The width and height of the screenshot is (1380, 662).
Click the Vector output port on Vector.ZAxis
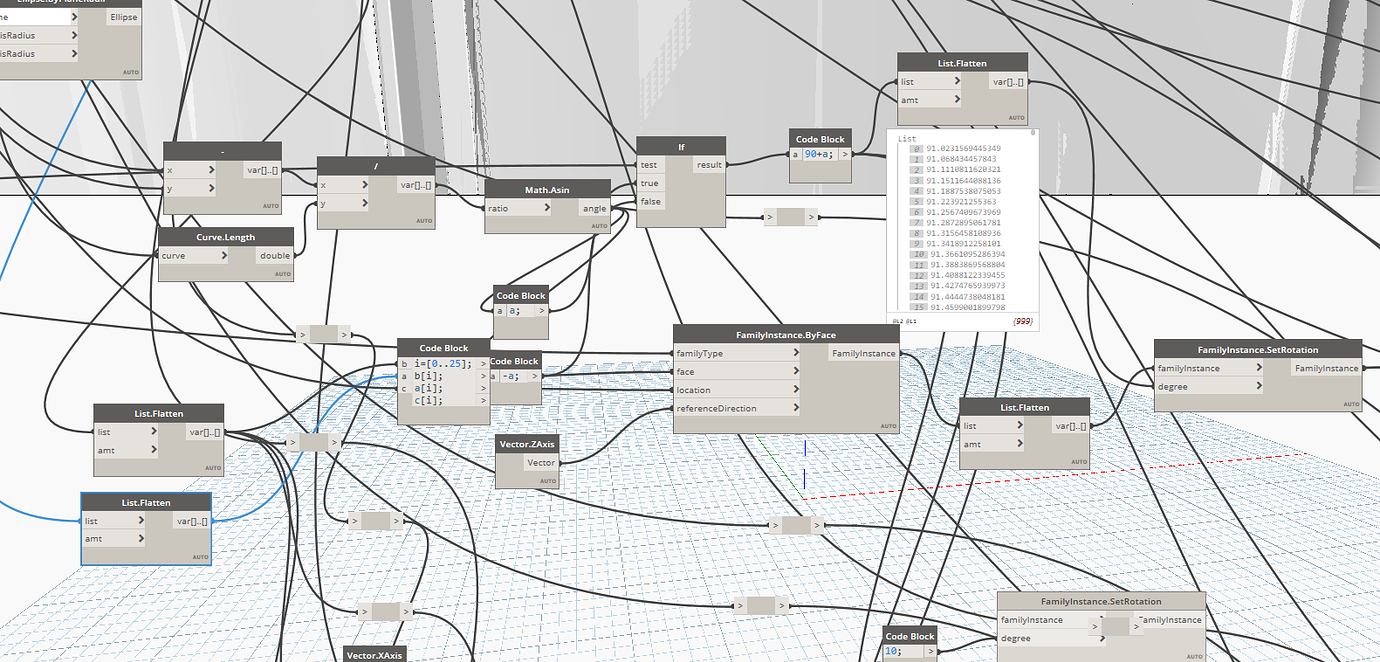pyautogui.click(x=540, y=462)
